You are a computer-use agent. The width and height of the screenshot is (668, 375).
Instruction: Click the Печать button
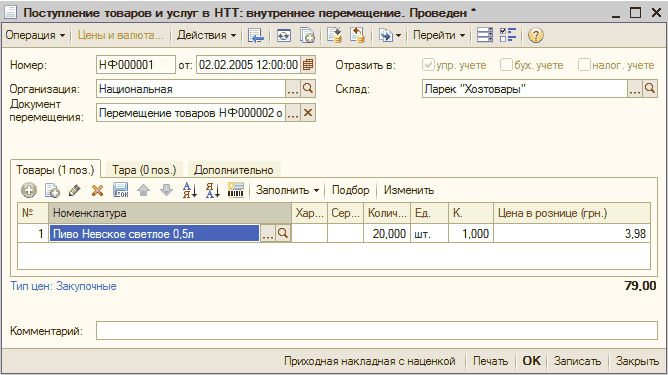(x=490, y=361)
